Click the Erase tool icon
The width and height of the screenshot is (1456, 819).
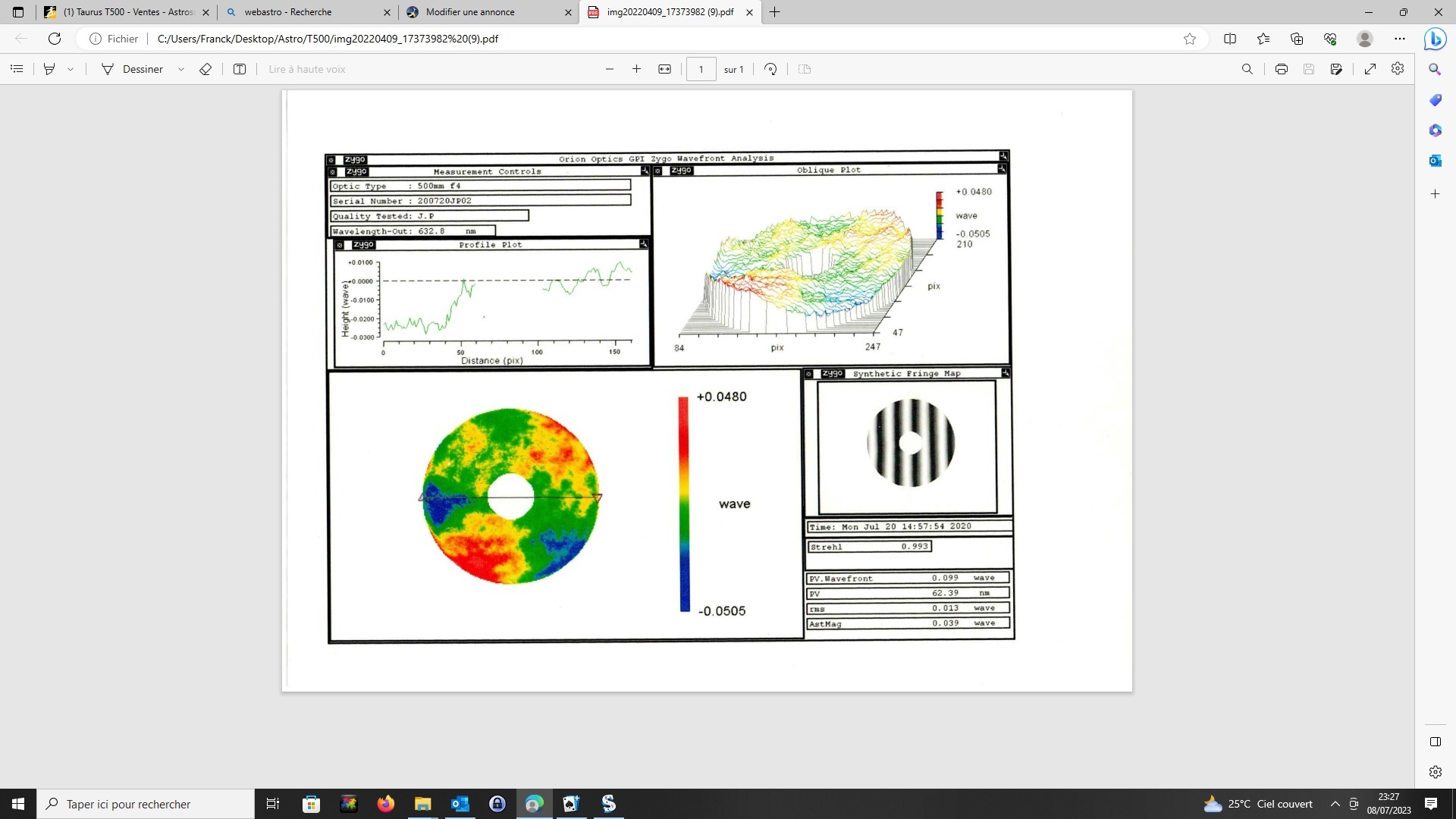[205, 69]
